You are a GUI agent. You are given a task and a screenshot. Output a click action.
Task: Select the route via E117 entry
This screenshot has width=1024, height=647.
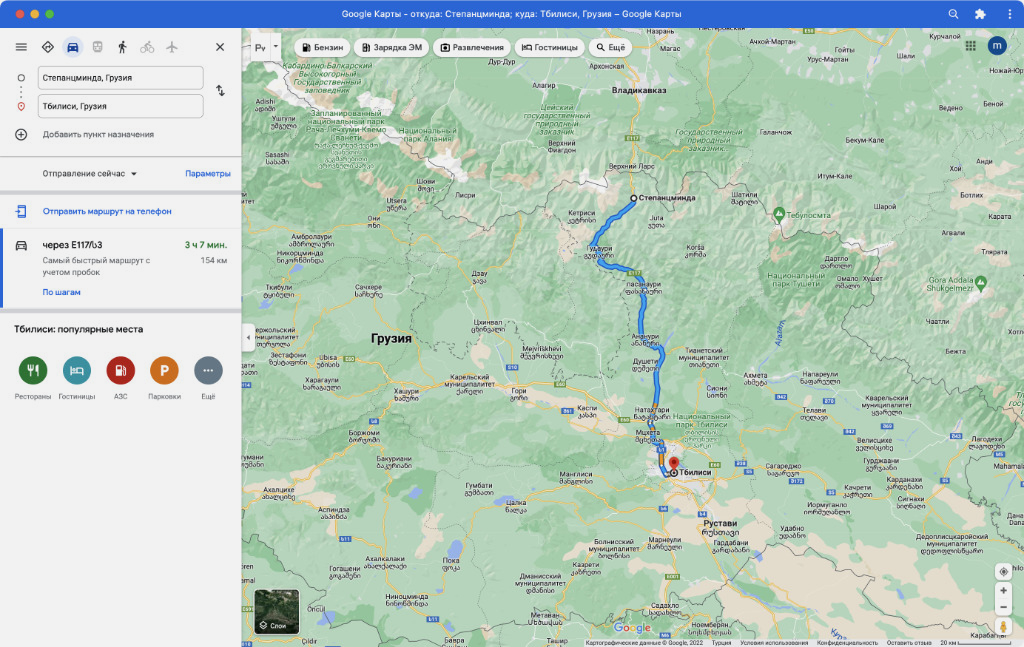tap(121, 268)
